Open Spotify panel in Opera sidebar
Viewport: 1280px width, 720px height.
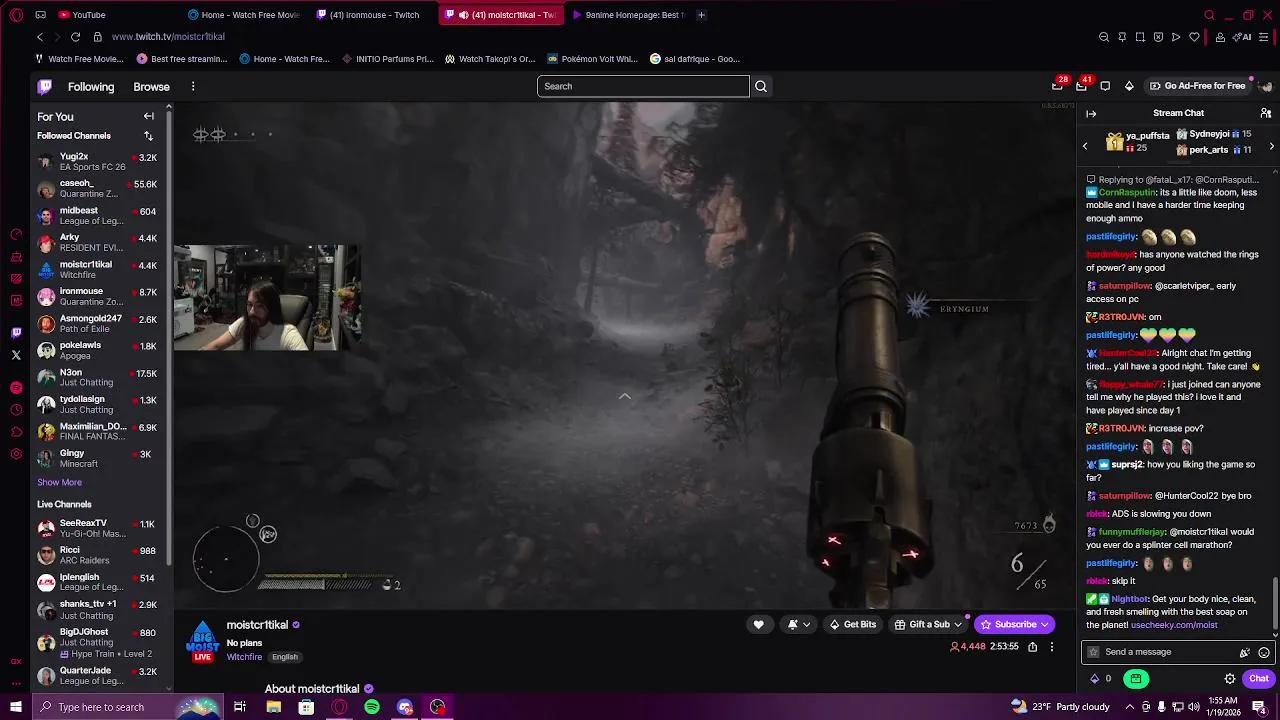pos(16,387)
